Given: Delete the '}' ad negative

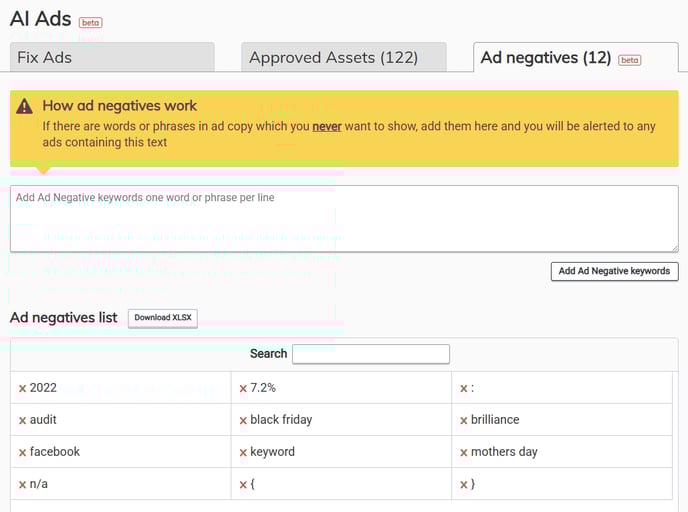Looking at the screenshot, I should [464, 484].
